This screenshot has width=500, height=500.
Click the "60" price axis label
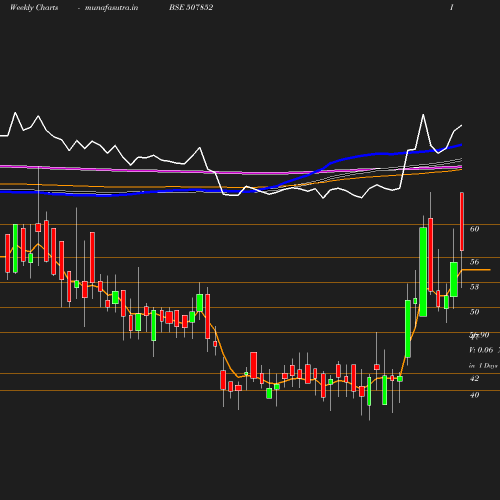[474, 229]
